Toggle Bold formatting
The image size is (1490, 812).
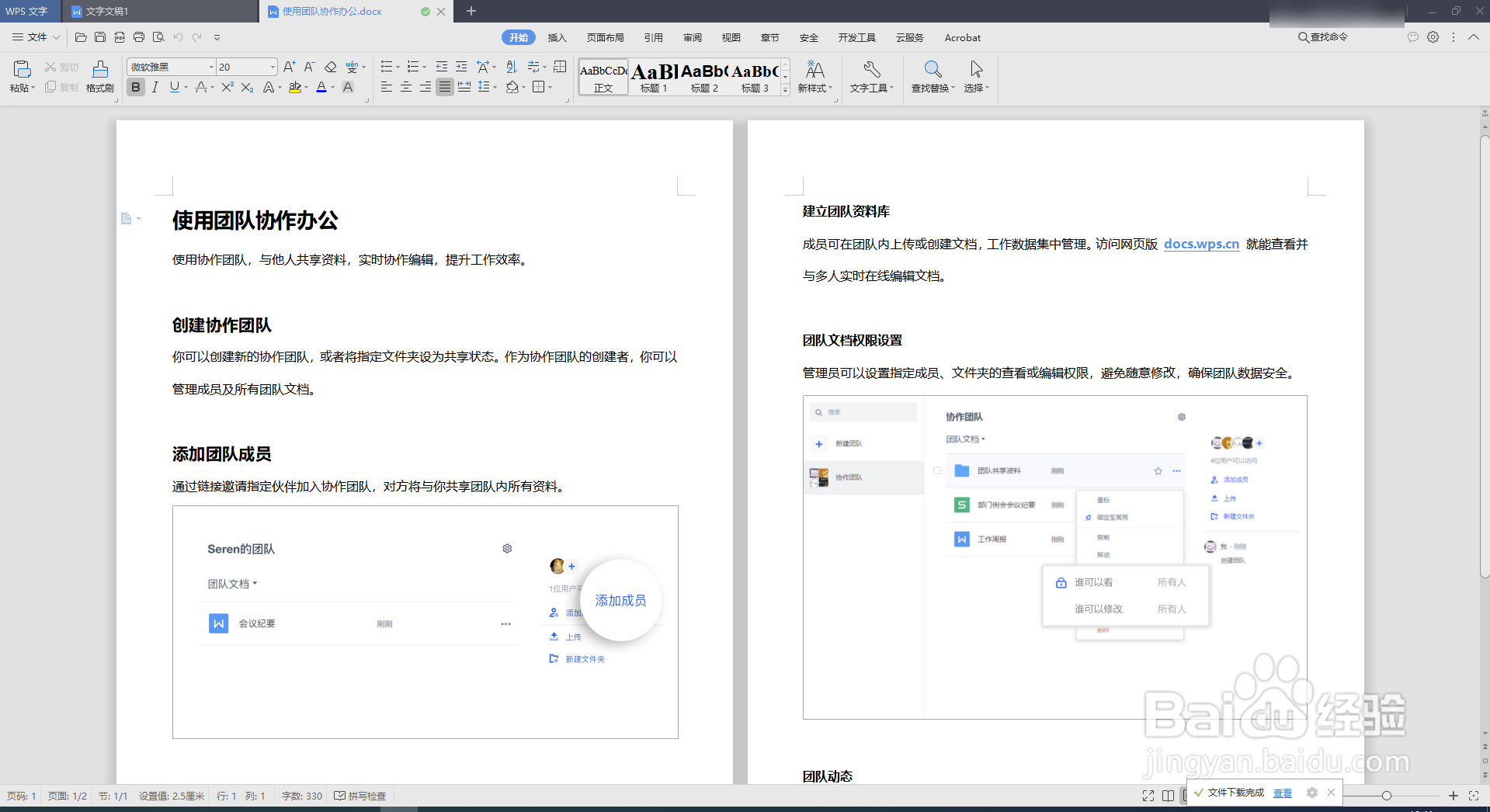tap(136, 88)
